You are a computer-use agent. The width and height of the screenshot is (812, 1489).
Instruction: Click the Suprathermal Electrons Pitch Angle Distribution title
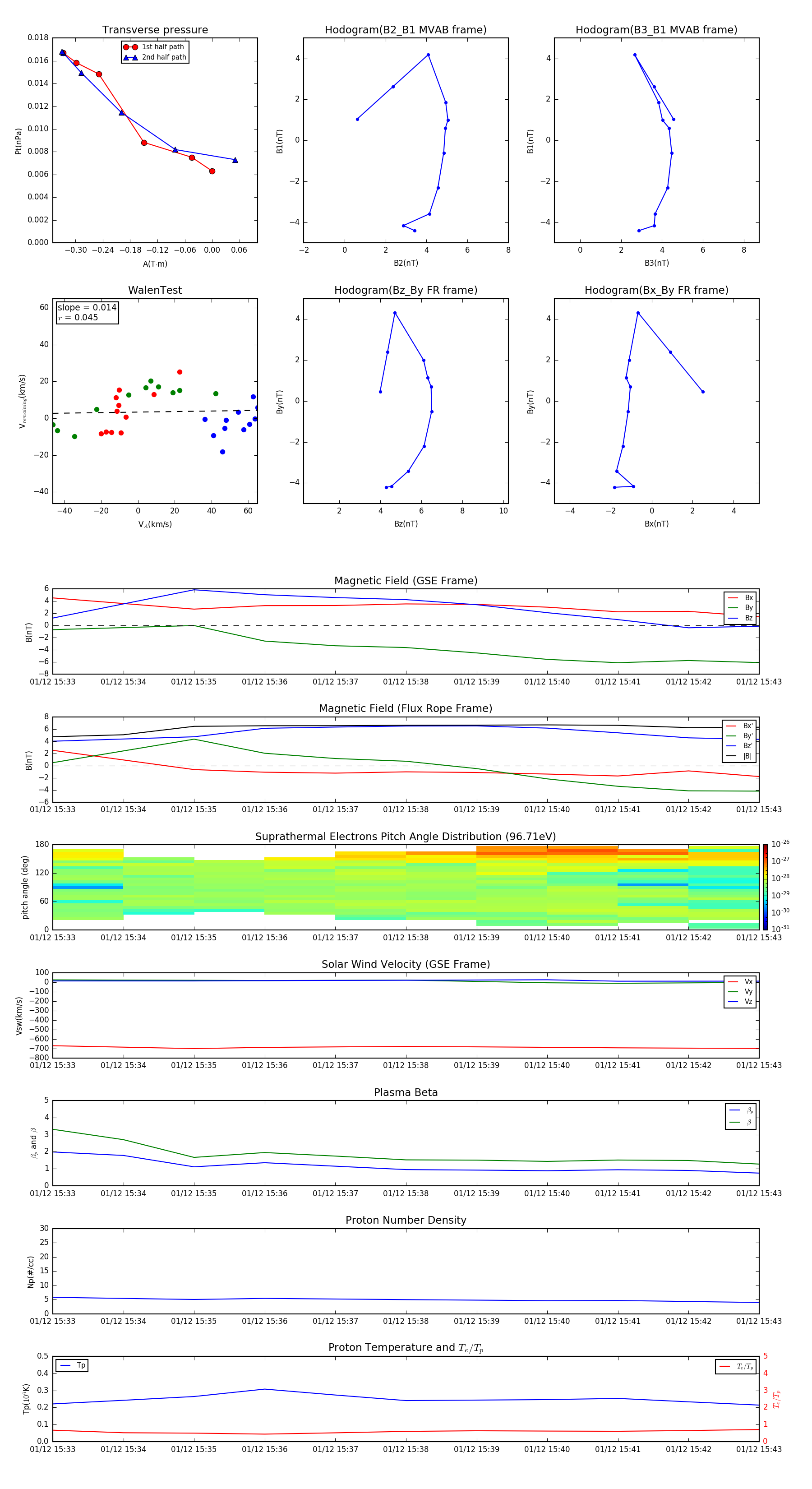pyautogui.click(x=406, y=837)
